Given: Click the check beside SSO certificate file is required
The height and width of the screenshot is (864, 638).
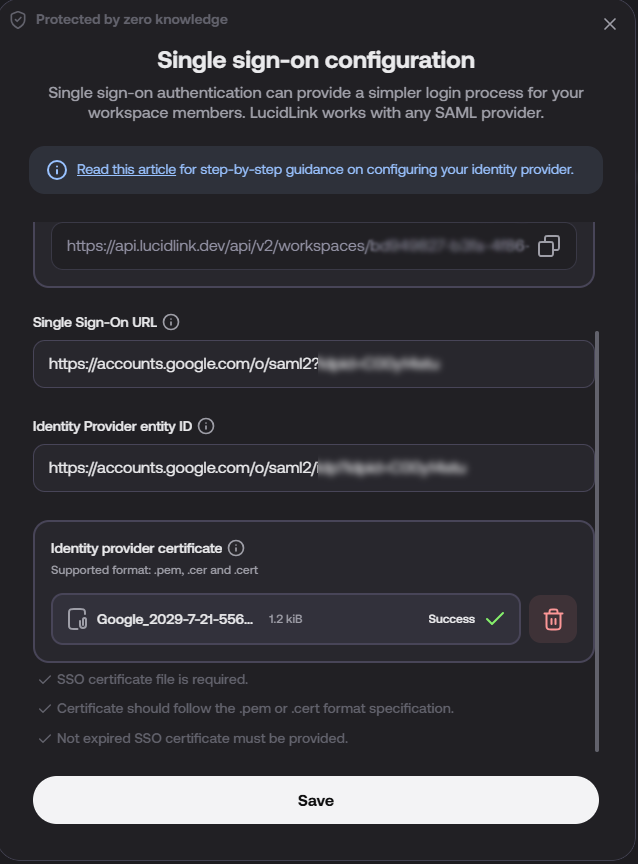Looking at the screenshot, I should 45,680.
